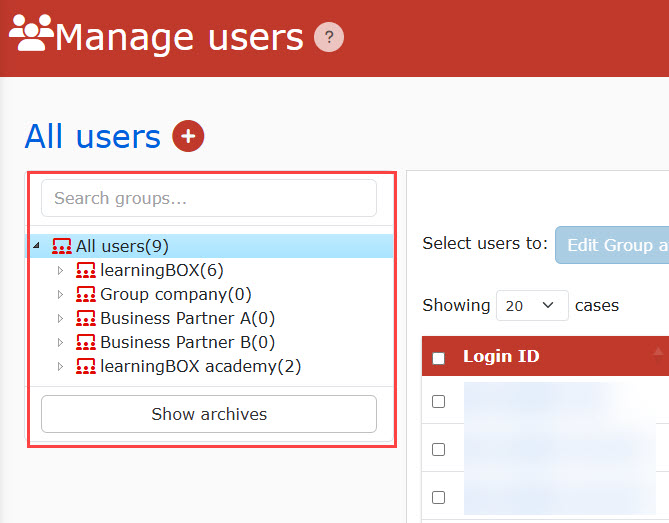This screenshot has width=669, height=523.
Task: Click the red plus add user icon
Action: point(188,136)
